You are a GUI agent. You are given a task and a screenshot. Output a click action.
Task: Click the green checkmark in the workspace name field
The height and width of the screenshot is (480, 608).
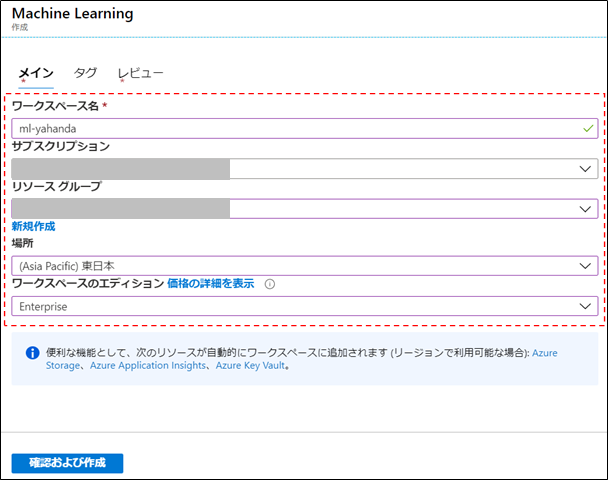point(588,128)
